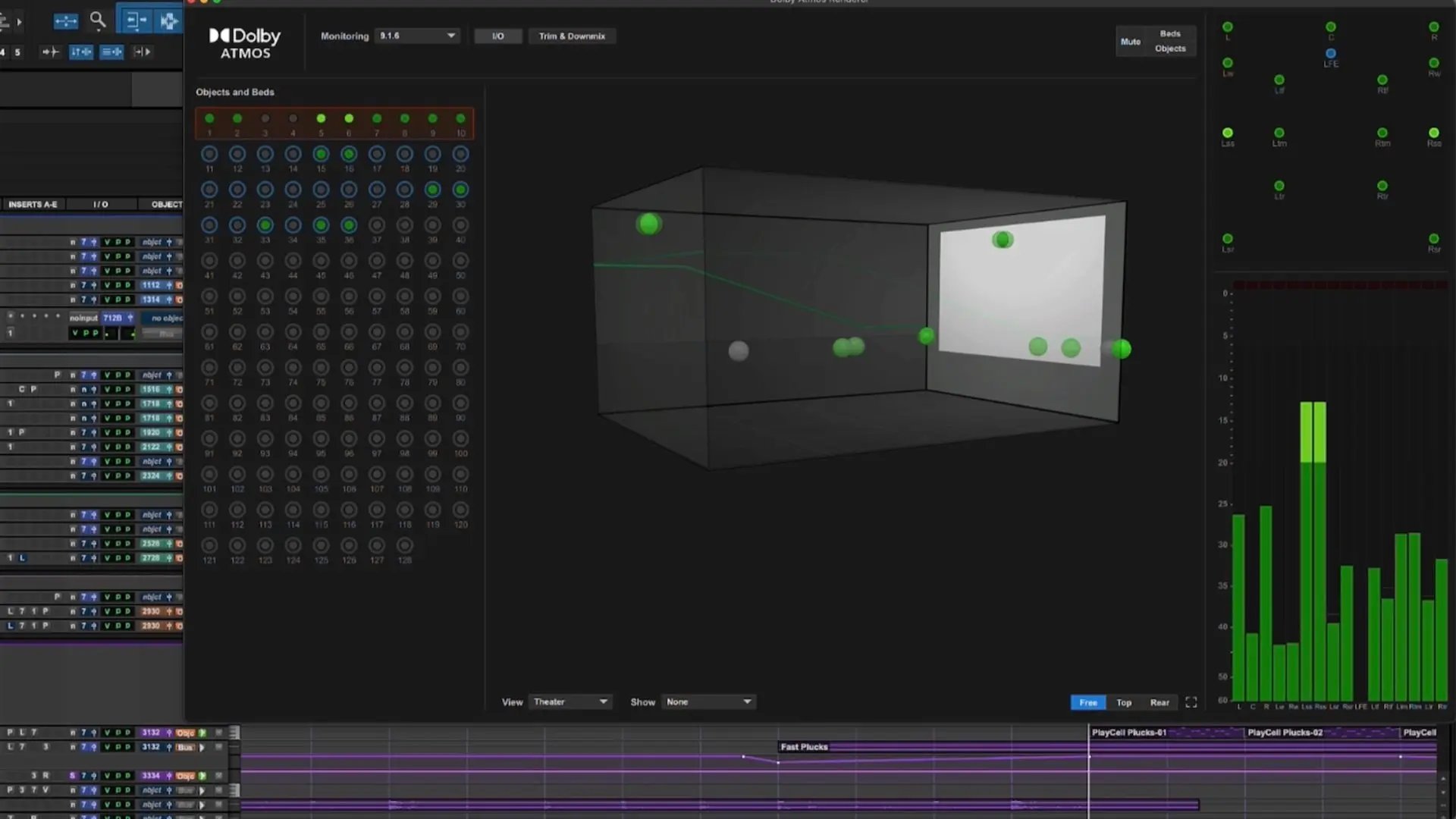Click the Tab to Transient icon in Pro Tools
The image size is (1456, 819).
click(50, 52)
